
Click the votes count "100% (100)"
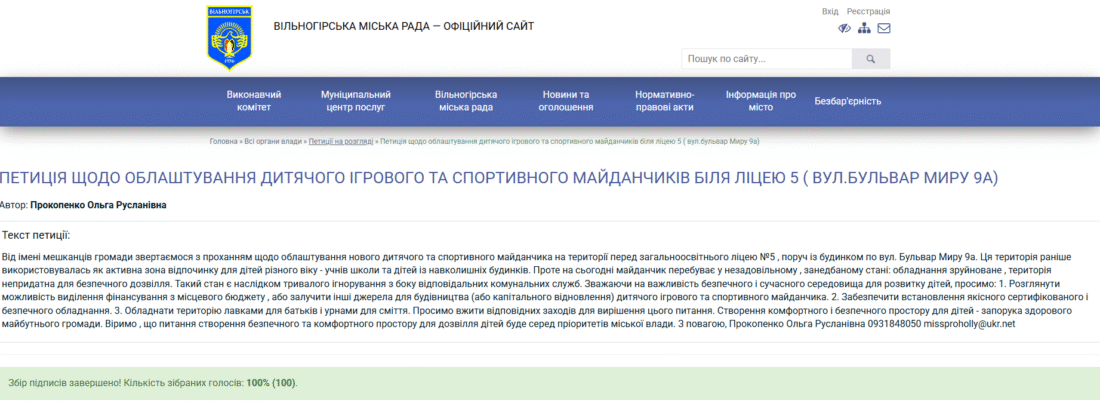click(x=271, y=383)
